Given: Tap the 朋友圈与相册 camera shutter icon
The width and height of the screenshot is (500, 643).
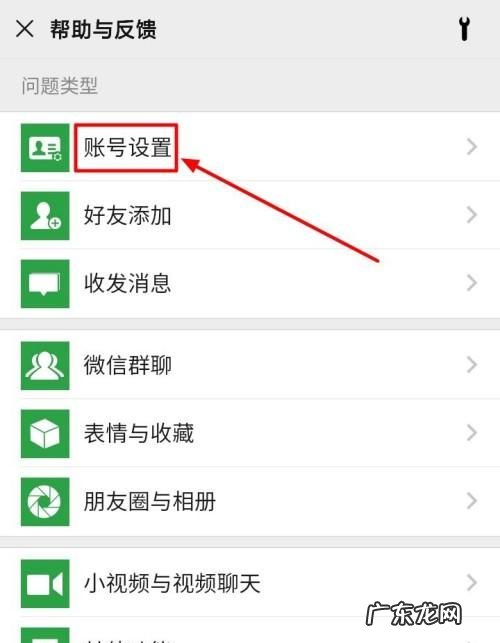Looking at the screenshot, I should pos(45,502).
